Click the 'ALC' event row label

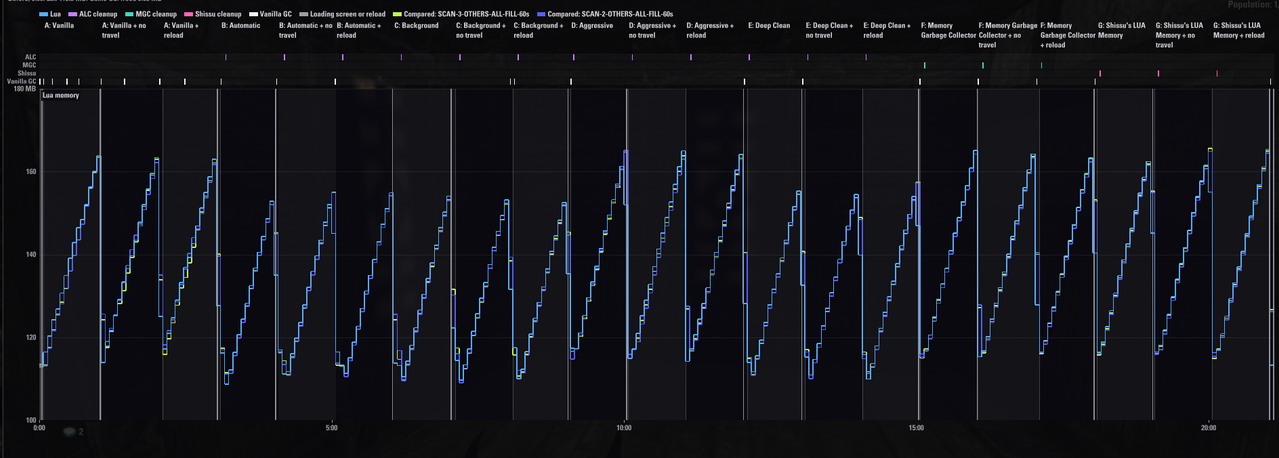pos(31,57)
